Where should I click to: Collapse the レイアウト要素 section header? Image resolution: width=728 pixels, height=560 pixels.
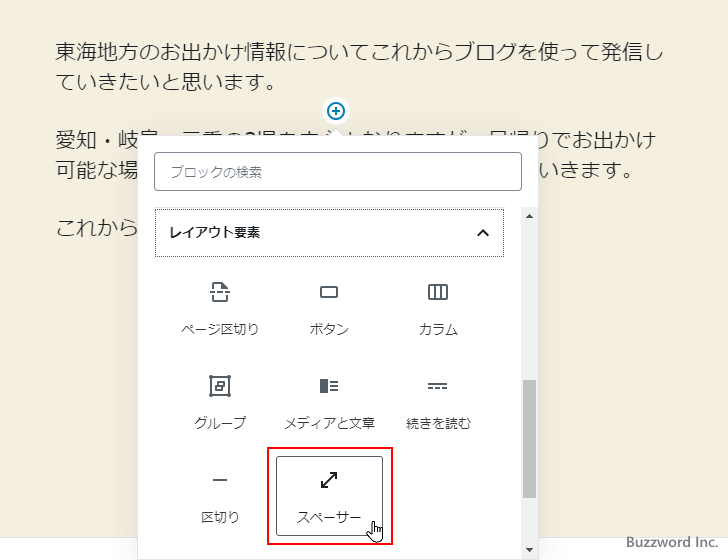click(x=329, y=232)
